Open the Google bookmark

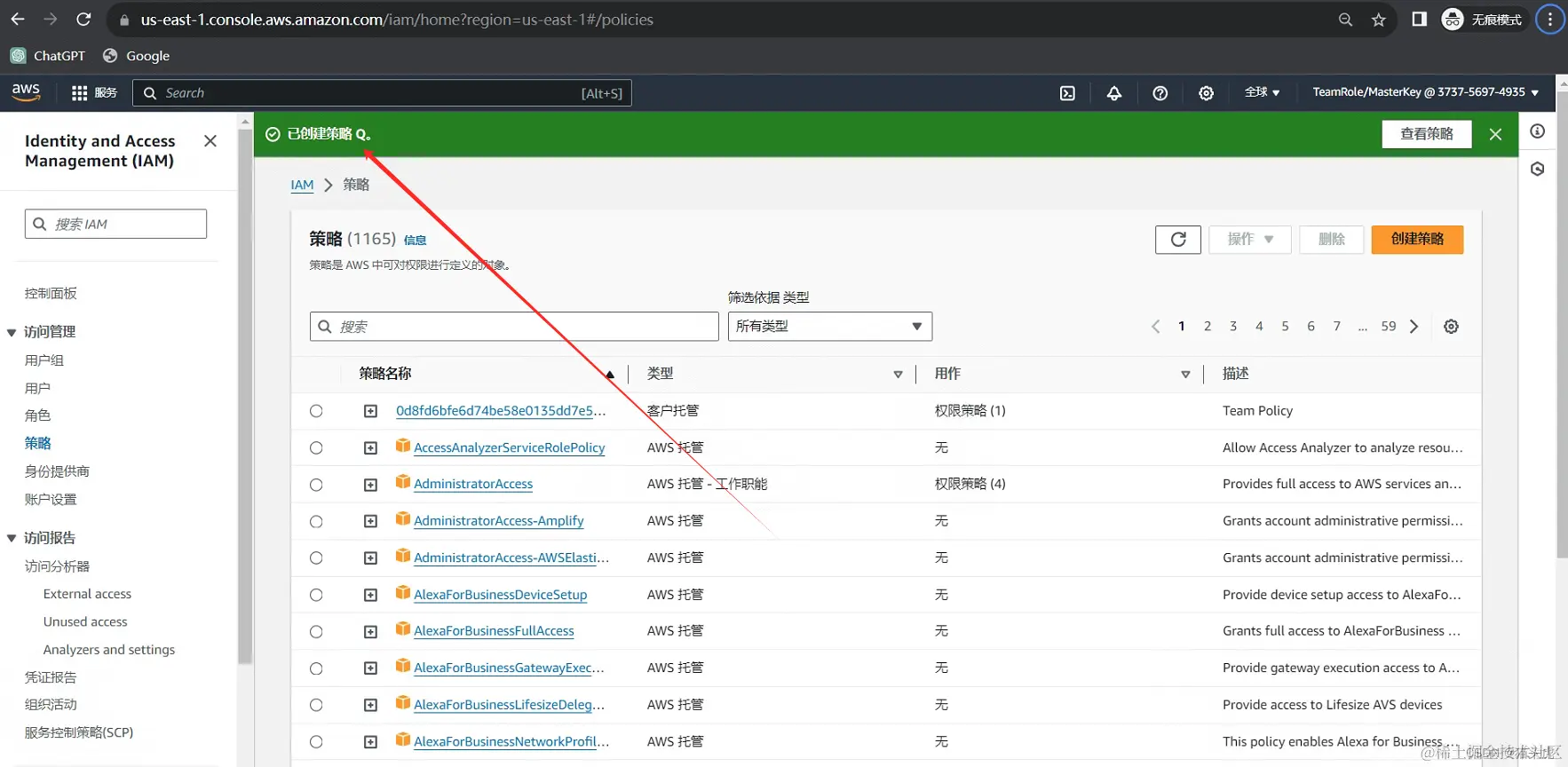click(x=137, y=56)
